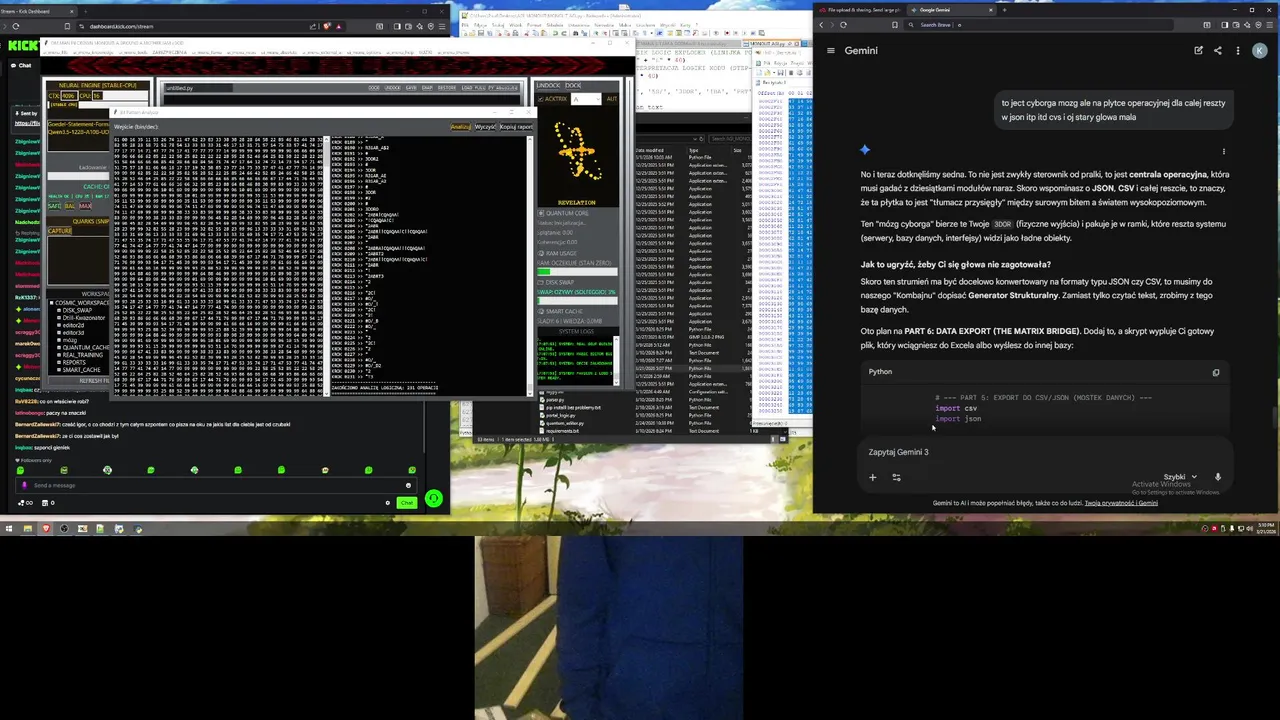This screenshot has width=1280, height=720.
Task: Open the Brave main hamburger menu
Action: click(x=1268, y=24)
